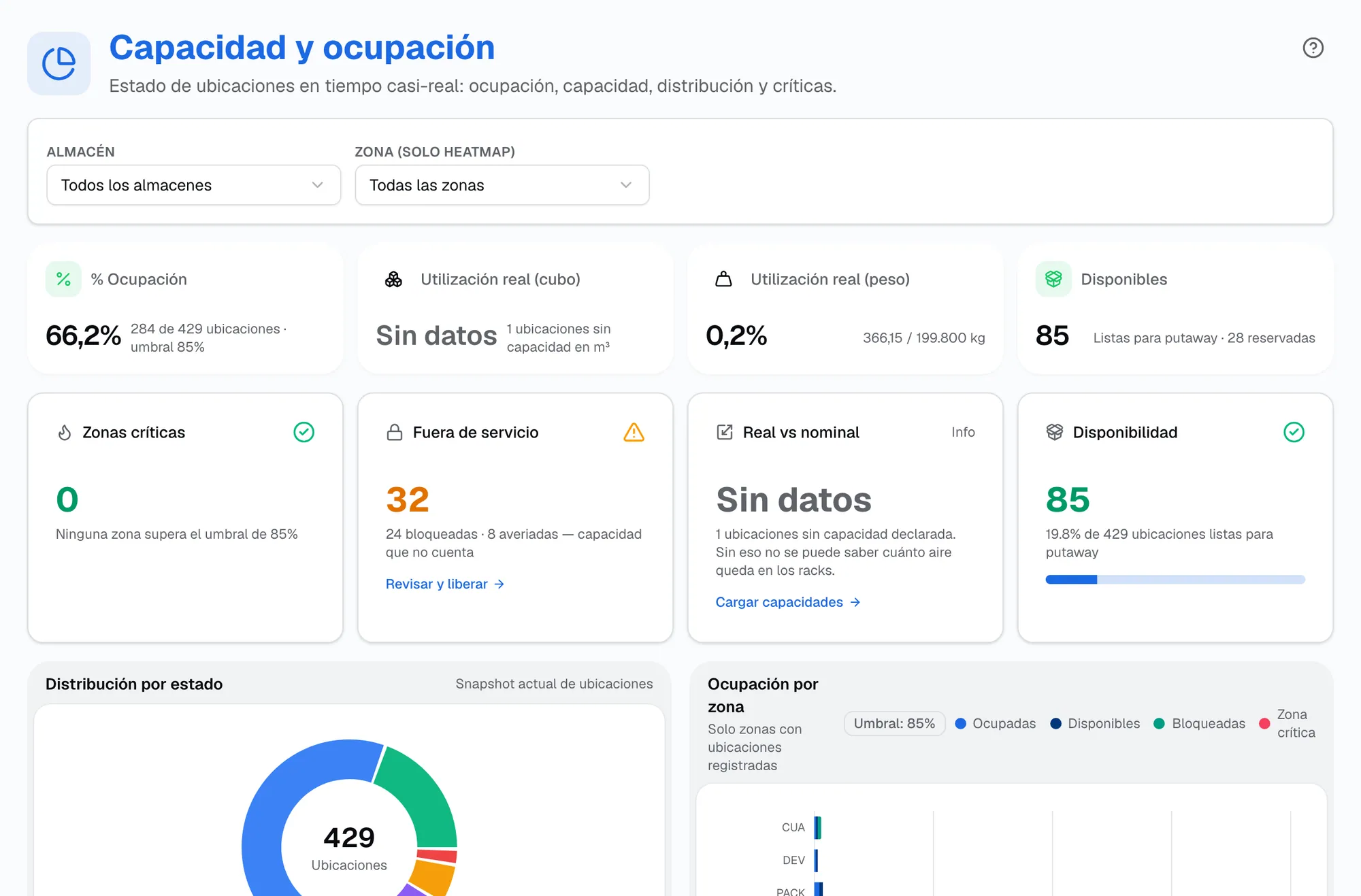Screen dimensions: 1361x896
Task: Click the external-link icon beside Real vs nominal
Action: (x=725, y=432)
